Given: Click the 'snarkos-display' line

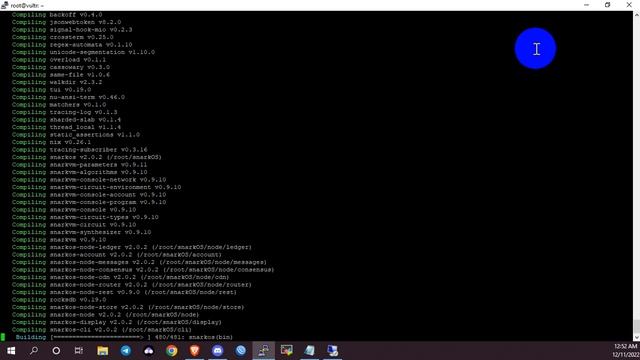Looking at the screenshot, I should click(117, 322).
